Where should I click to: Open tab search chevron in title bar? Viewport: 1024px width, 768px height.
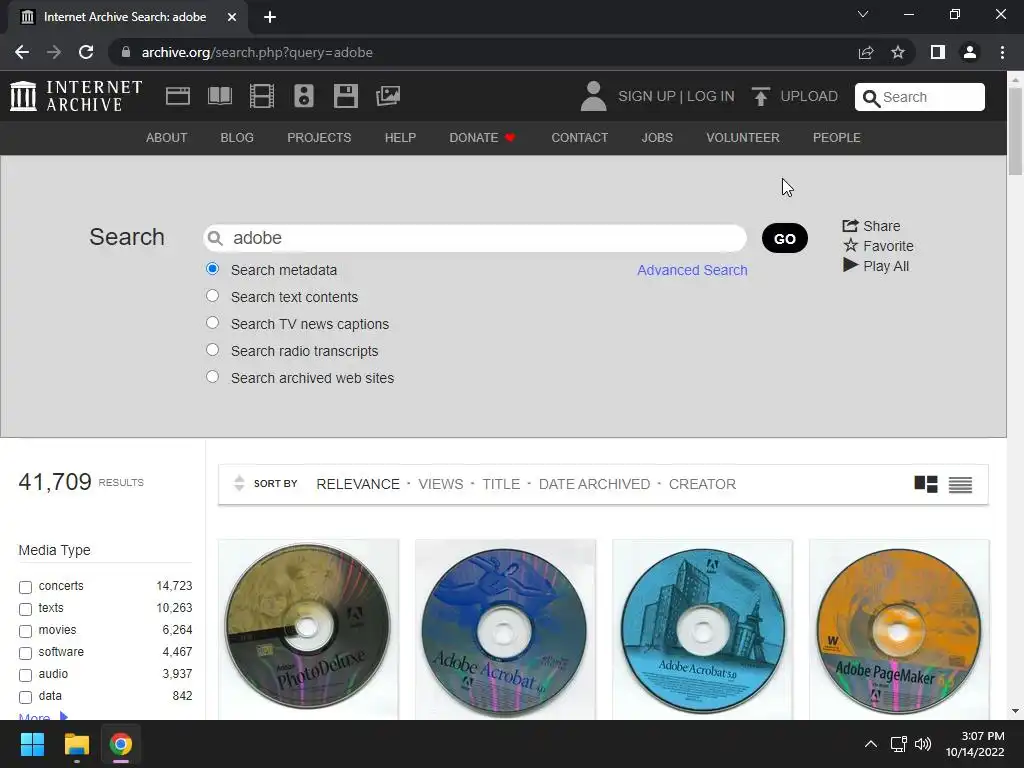863,14
